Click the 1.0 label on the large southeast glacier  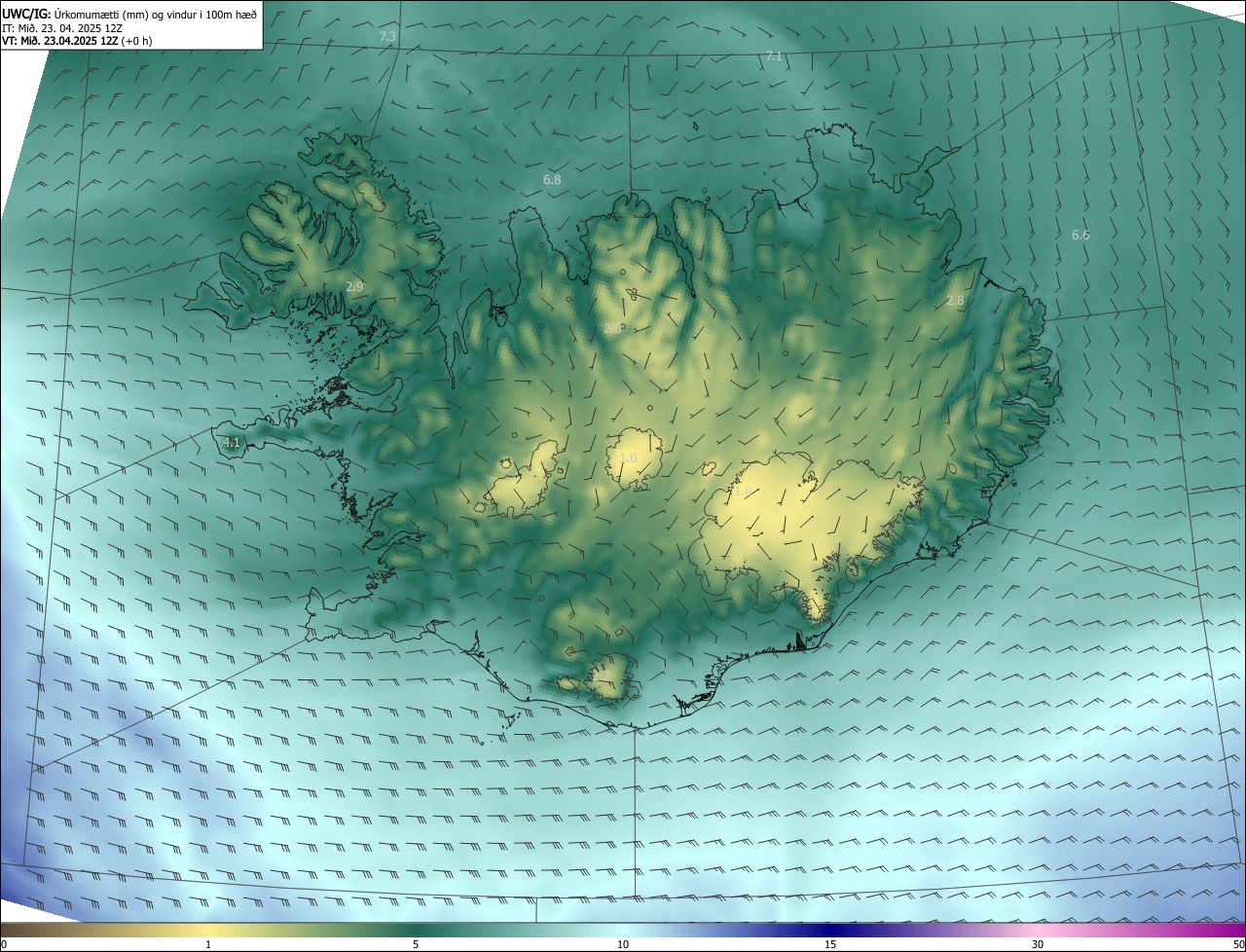click(x=743, y=493)
